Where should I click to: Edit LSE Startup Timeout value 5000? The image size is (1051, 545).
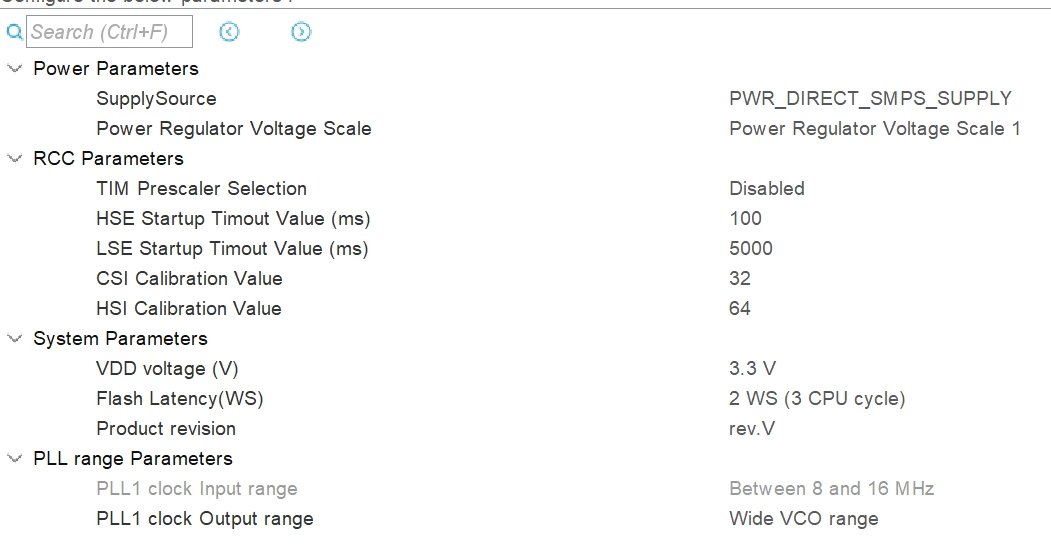(x=751, y=249)
